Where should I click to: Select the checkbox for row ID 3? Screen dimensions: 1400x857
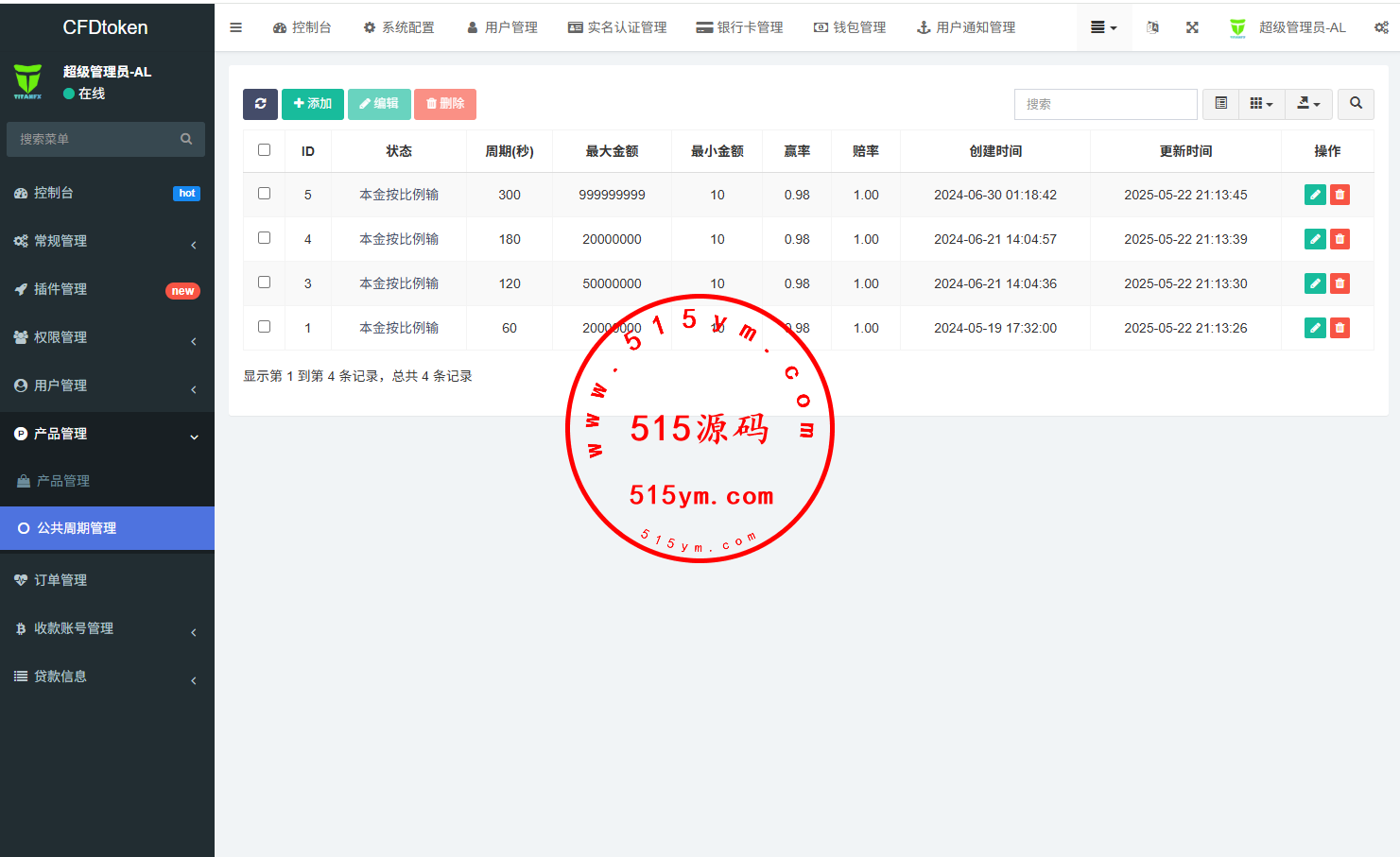(265, 283)
